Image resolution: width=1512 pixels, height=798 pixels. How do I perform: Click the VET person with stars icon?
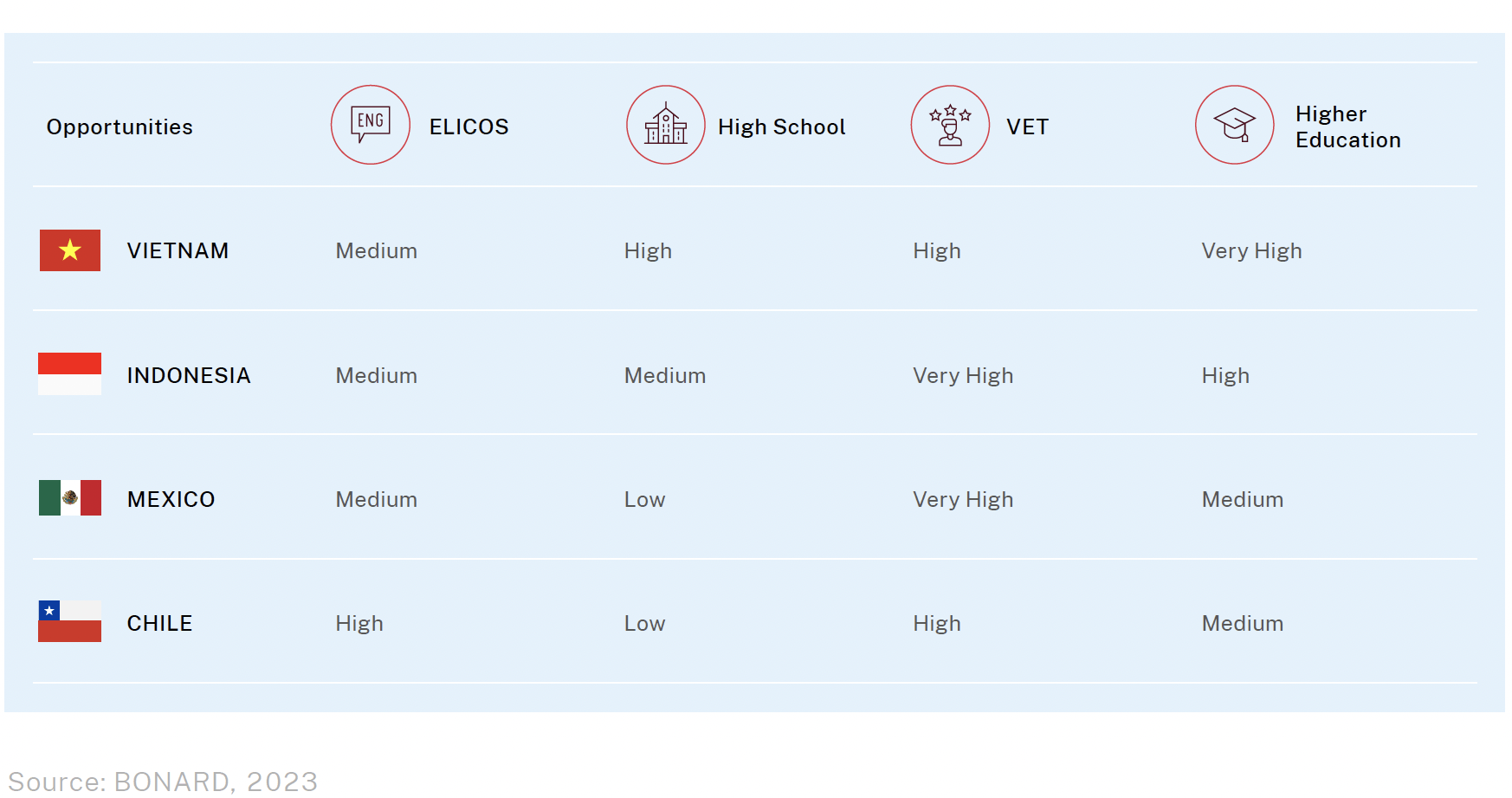(x=950, y=125)
